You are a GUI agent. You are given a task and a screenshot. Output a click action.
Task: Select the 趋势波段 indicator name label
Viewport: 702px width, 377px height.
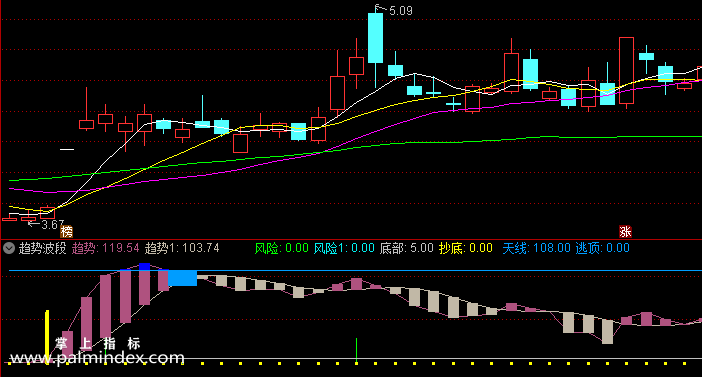(x=43, y=248)
